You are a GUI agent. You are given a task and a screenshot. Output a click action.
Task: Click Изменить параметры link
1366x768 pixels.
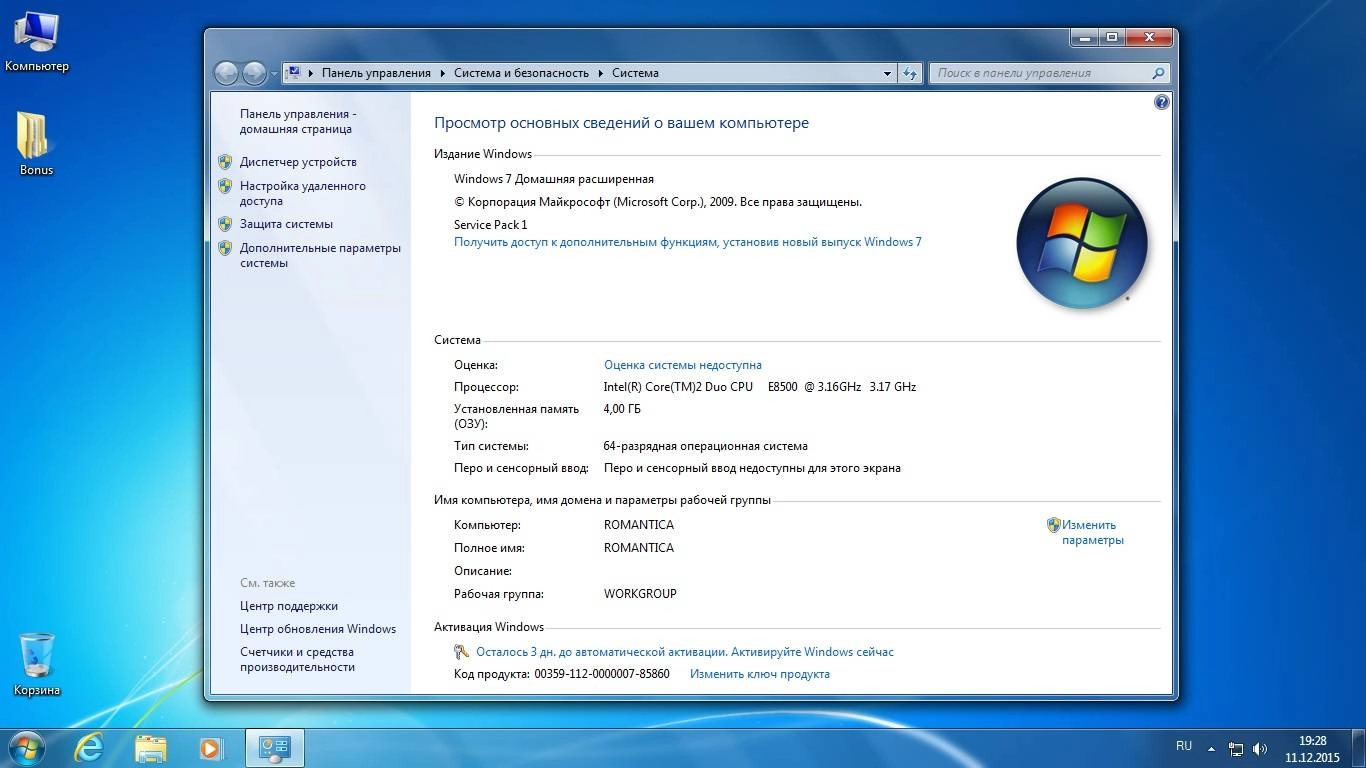point(1093,532)
